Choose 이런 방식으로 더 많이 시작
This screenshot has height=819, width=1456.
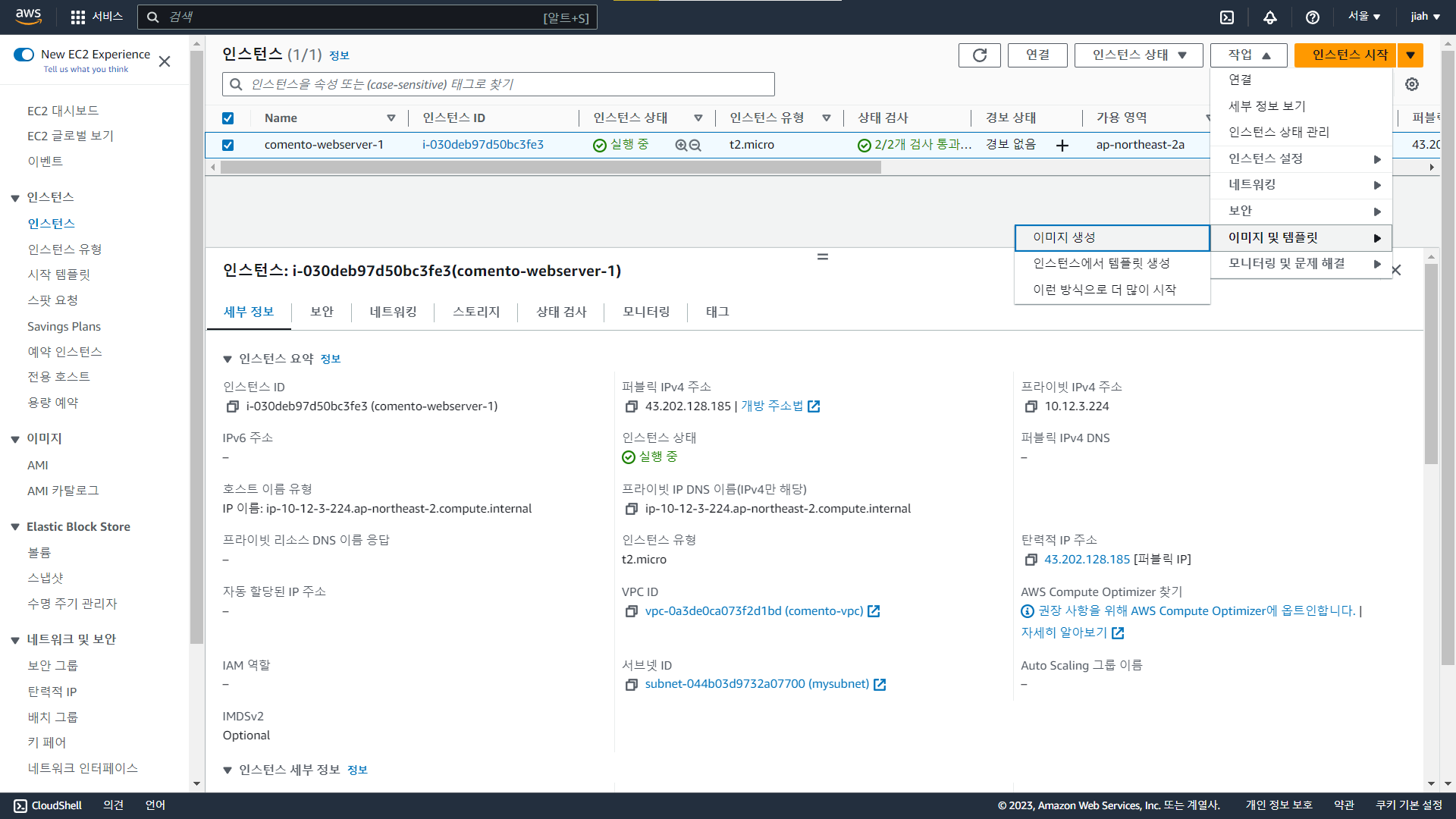point(1112,290)
